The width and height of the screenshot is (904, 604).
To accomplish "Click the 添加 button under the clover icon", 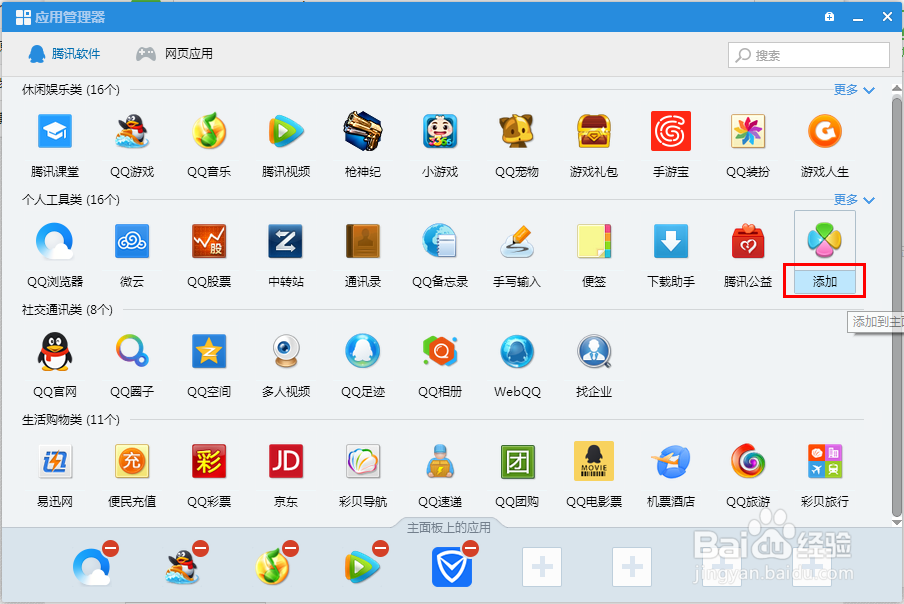I will click(x=824, y=281).
